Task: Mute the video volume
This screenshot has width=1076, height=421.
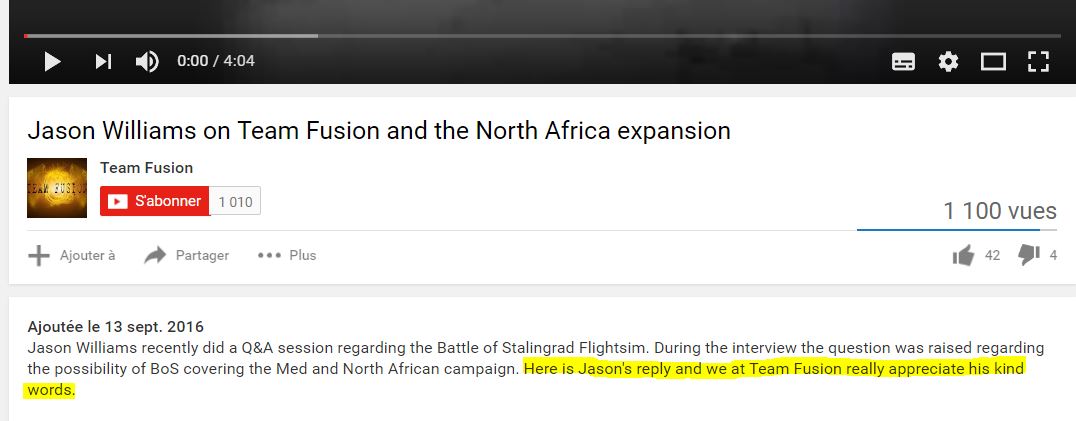Action: pos(147,61)
